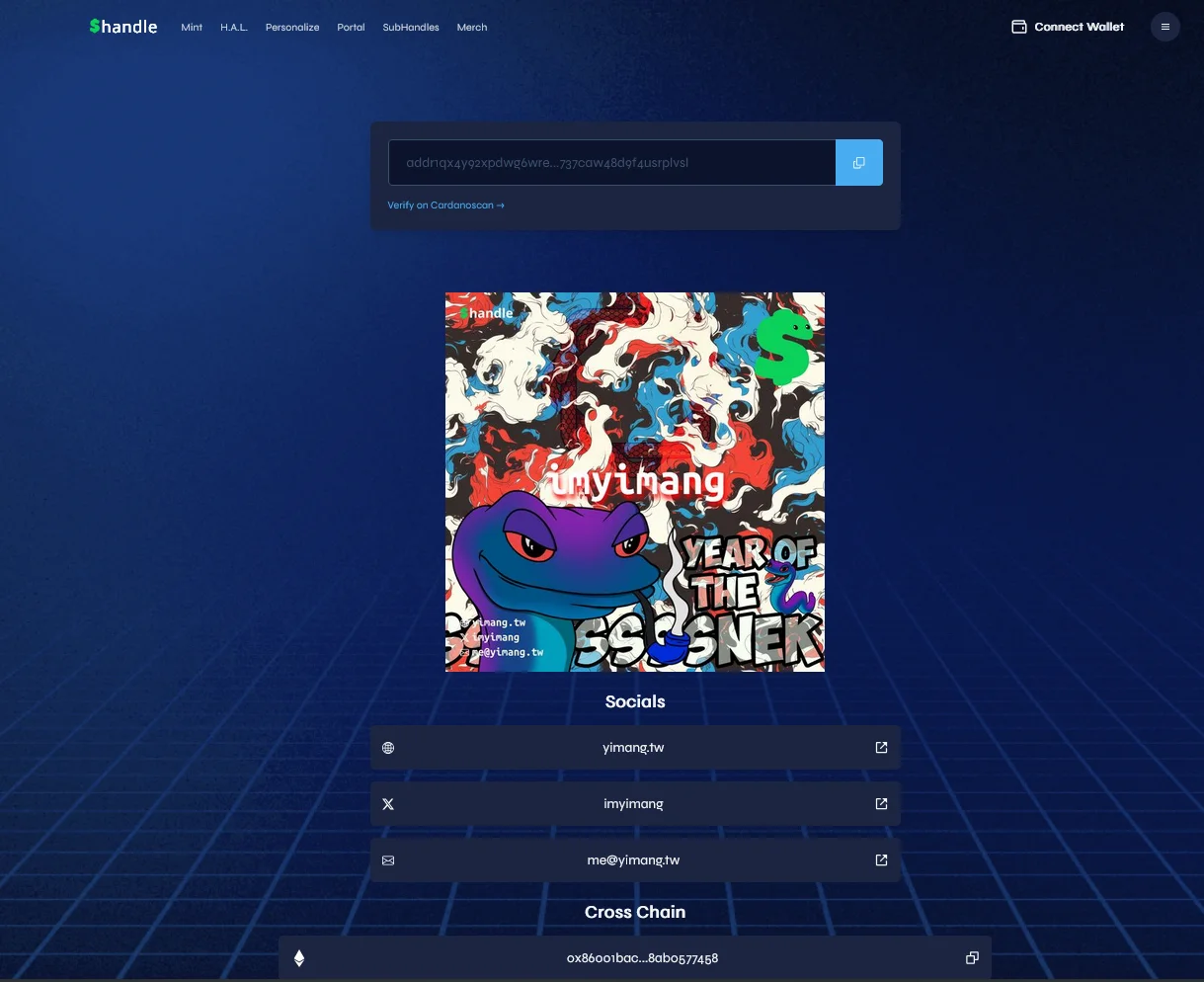Navigate to SubHandles
The height and width of the screenshot is (982, 1204).
click(x=411, y=28)
